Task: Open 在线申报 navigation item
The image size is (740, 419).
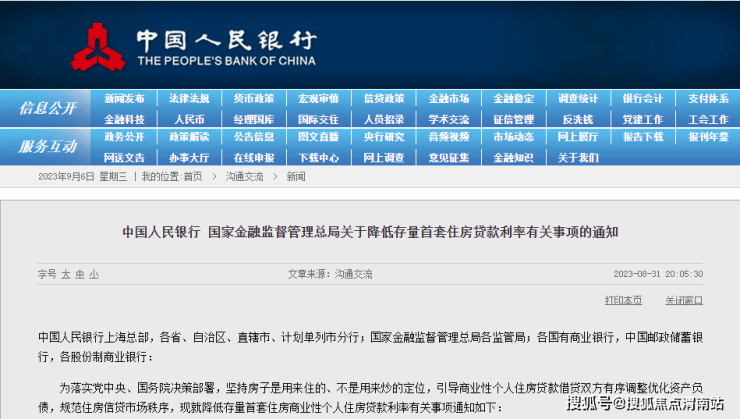Action: [254, 158]
